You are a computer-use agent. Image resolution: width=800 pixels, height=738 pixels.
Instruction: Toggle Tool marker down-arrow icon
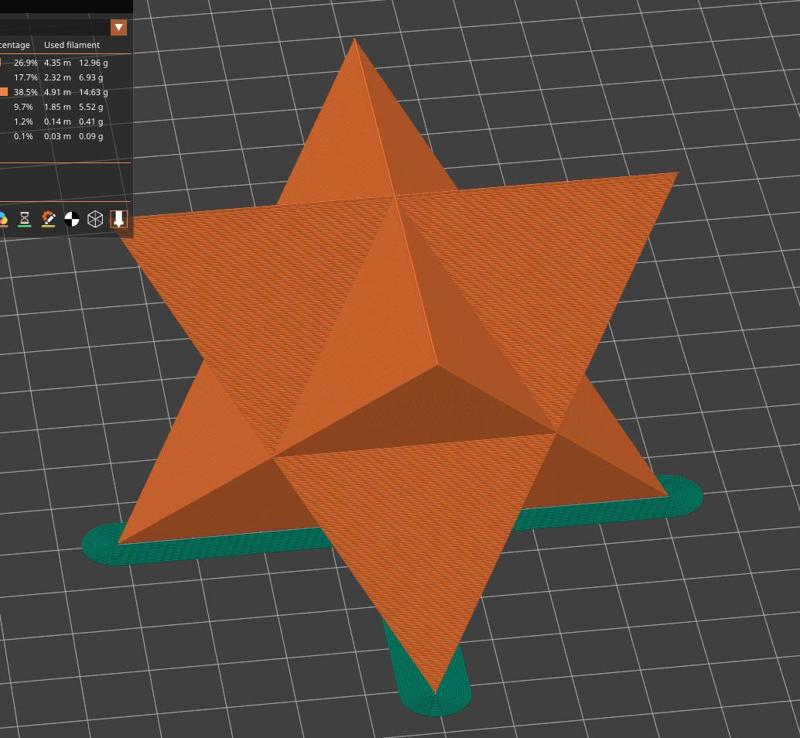click(x=118, y=219)
